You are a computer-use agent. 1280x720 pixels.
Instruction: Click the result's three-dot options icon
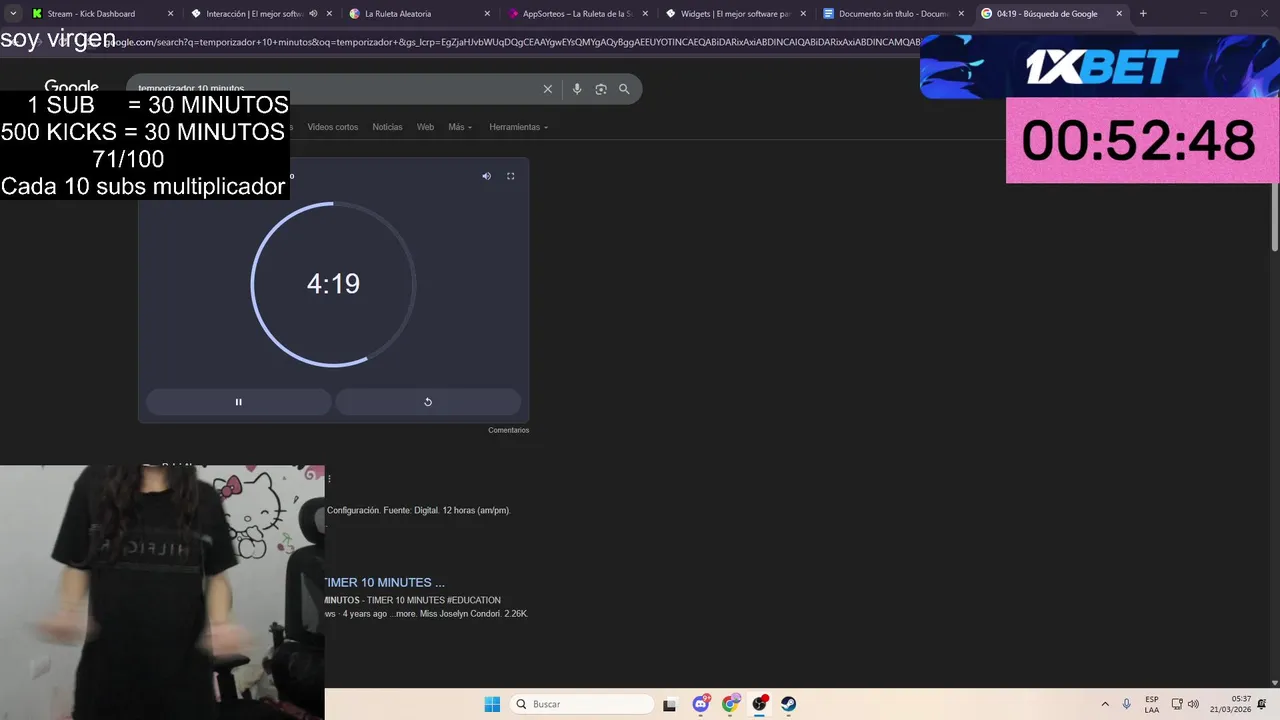click(329, 479)
